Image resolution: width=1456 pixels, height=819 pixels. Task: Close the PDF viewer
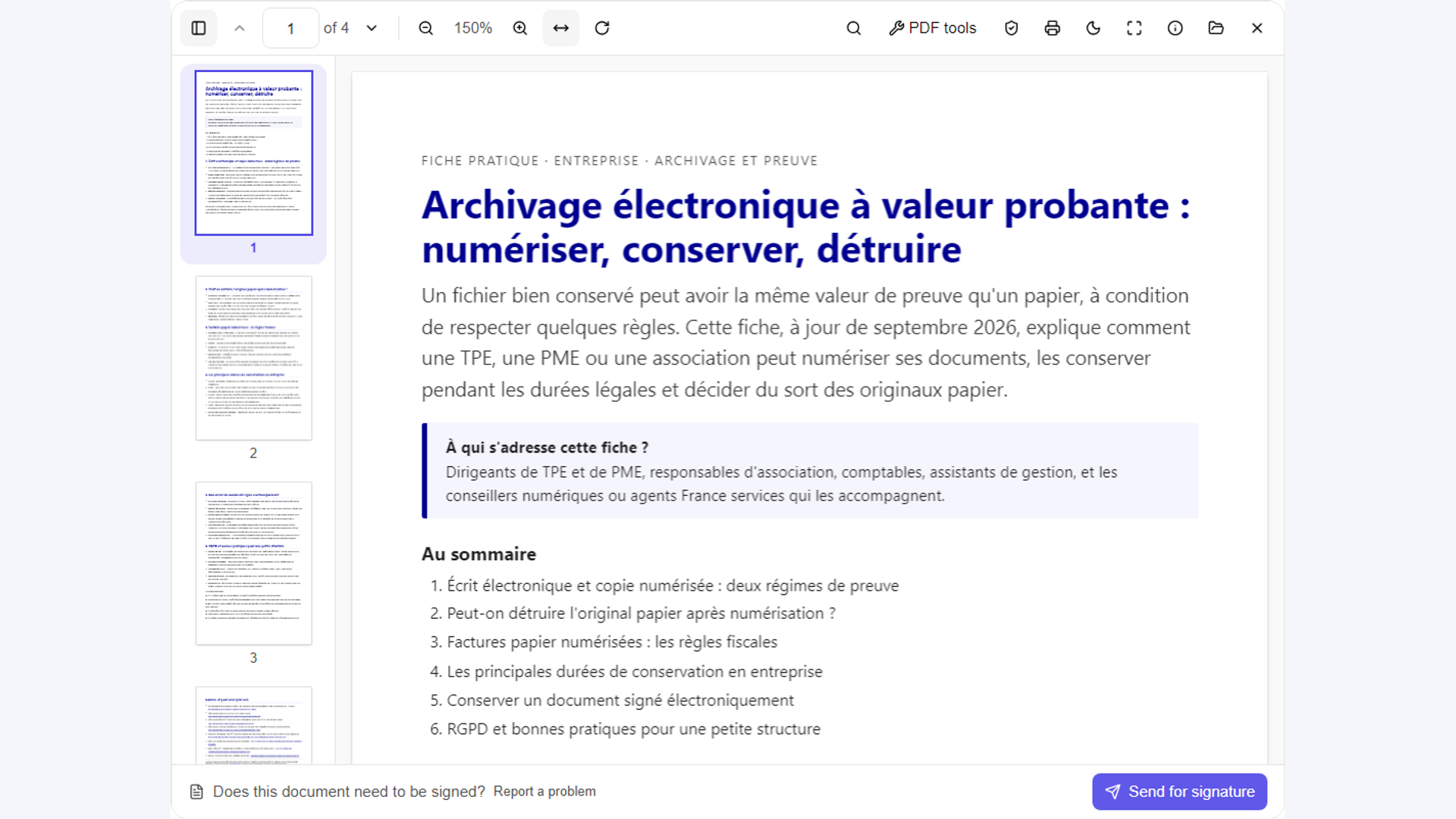(x=1257, y=28)
